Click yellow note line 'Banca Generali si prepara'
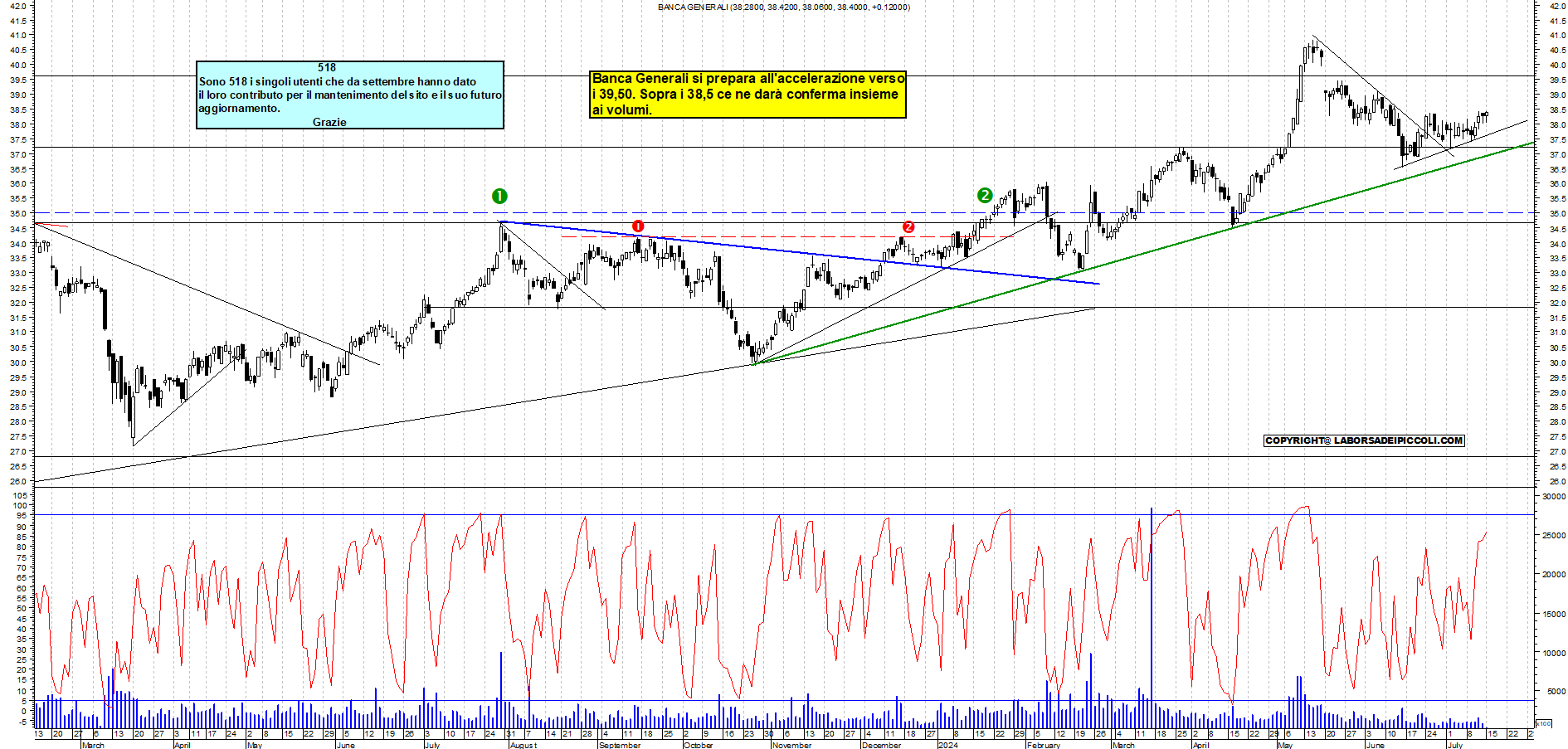The image size is (1568, 749). pos(748,79)
